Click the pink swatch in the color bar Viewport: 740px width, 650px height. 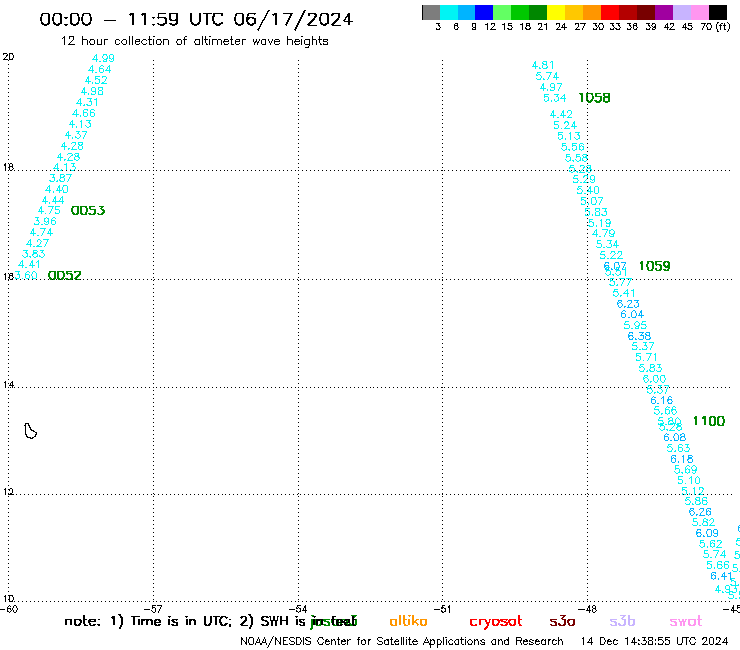(700, 12)
